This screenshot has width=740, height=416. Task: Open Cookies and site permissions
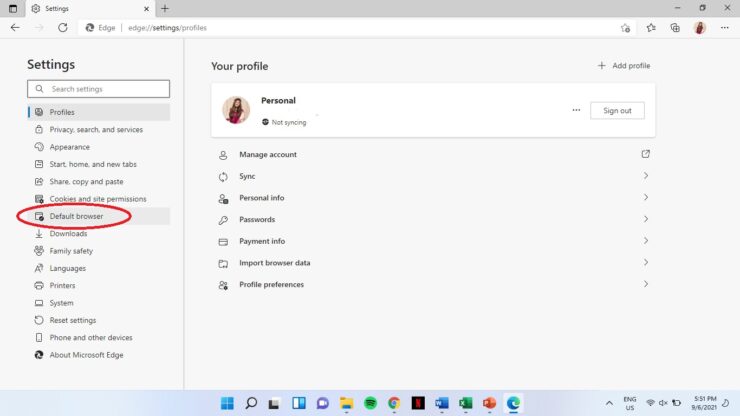[x=99, y=199]
